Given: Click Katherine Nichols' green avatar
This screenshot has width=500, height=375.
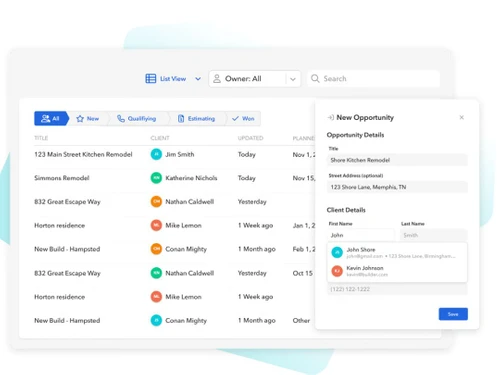Looking at the screenshot, I should point(156,178).
